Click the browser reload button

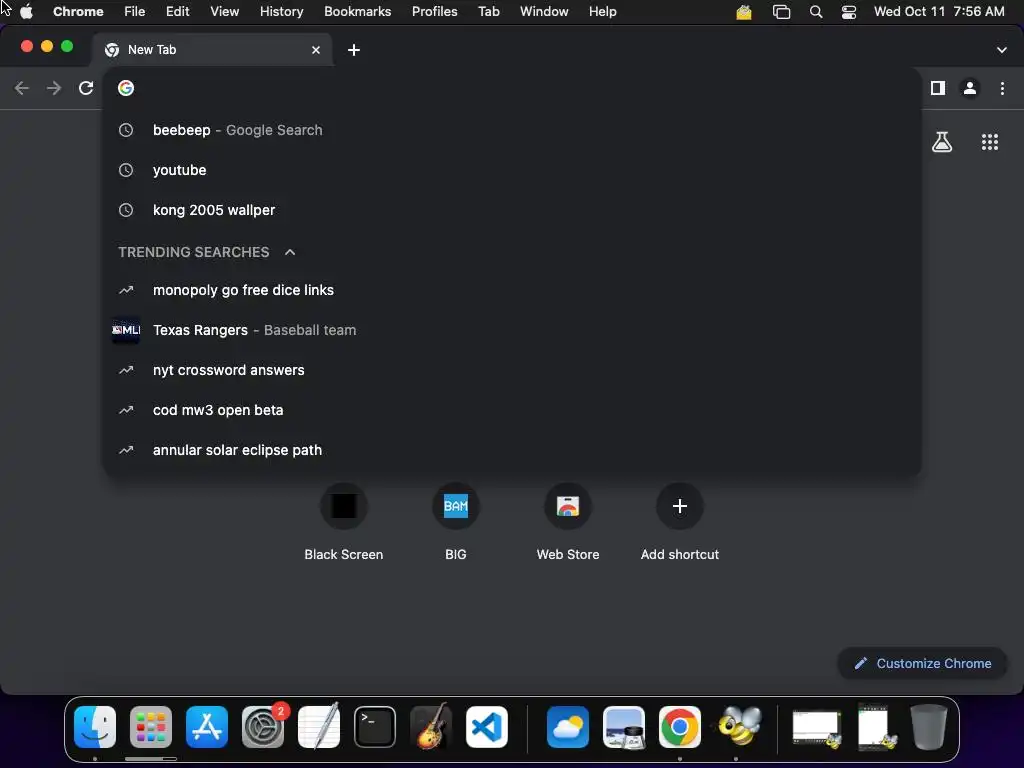(86, 88)
